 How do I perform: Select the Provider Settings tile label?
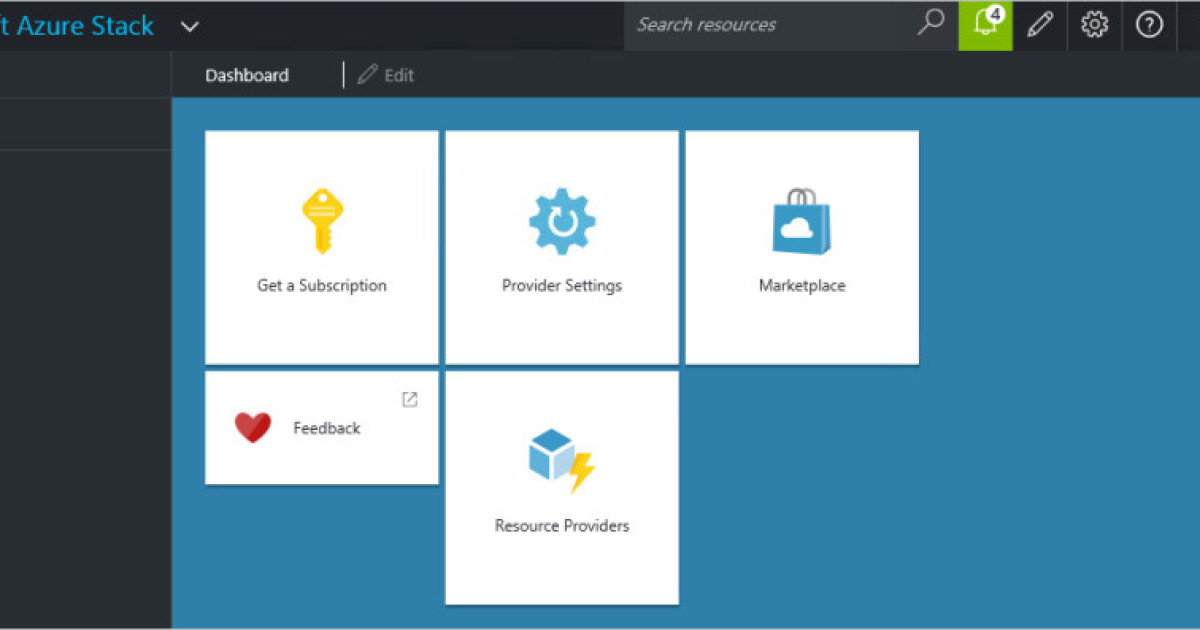[x=562, y=286]
